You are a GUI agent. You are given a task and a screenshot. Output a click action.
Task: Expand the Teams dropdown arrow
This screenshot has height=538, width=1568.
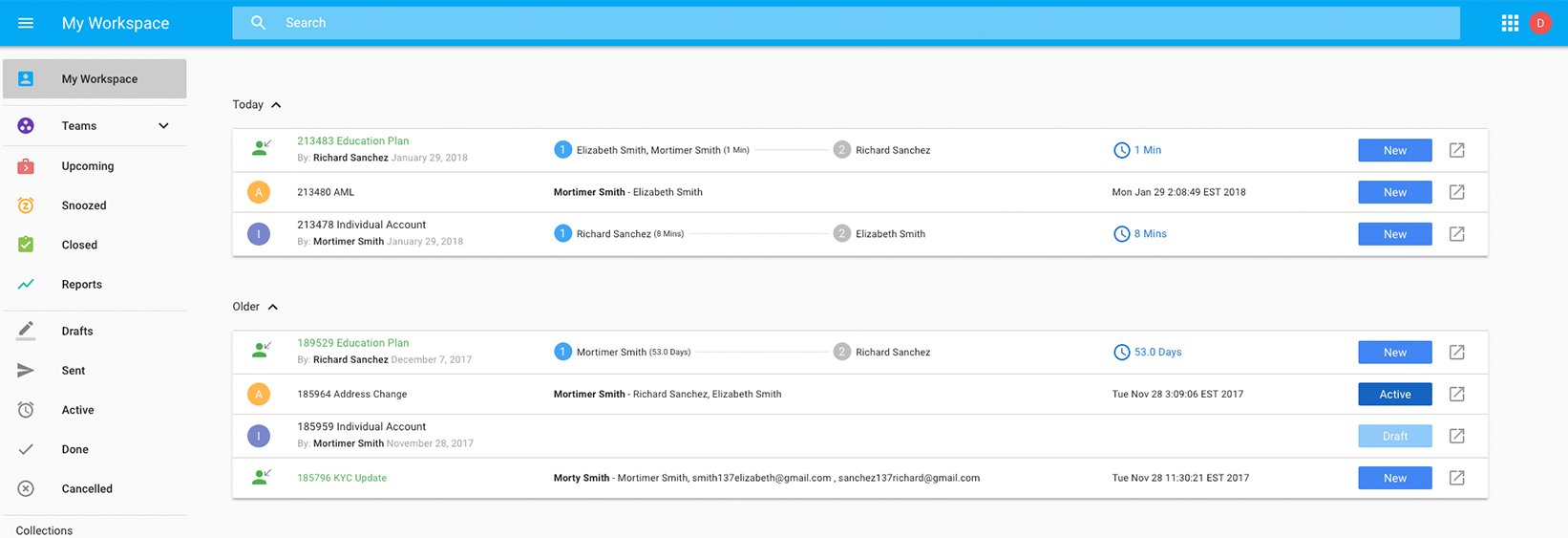pyautogui.click(x=163, y=126)
